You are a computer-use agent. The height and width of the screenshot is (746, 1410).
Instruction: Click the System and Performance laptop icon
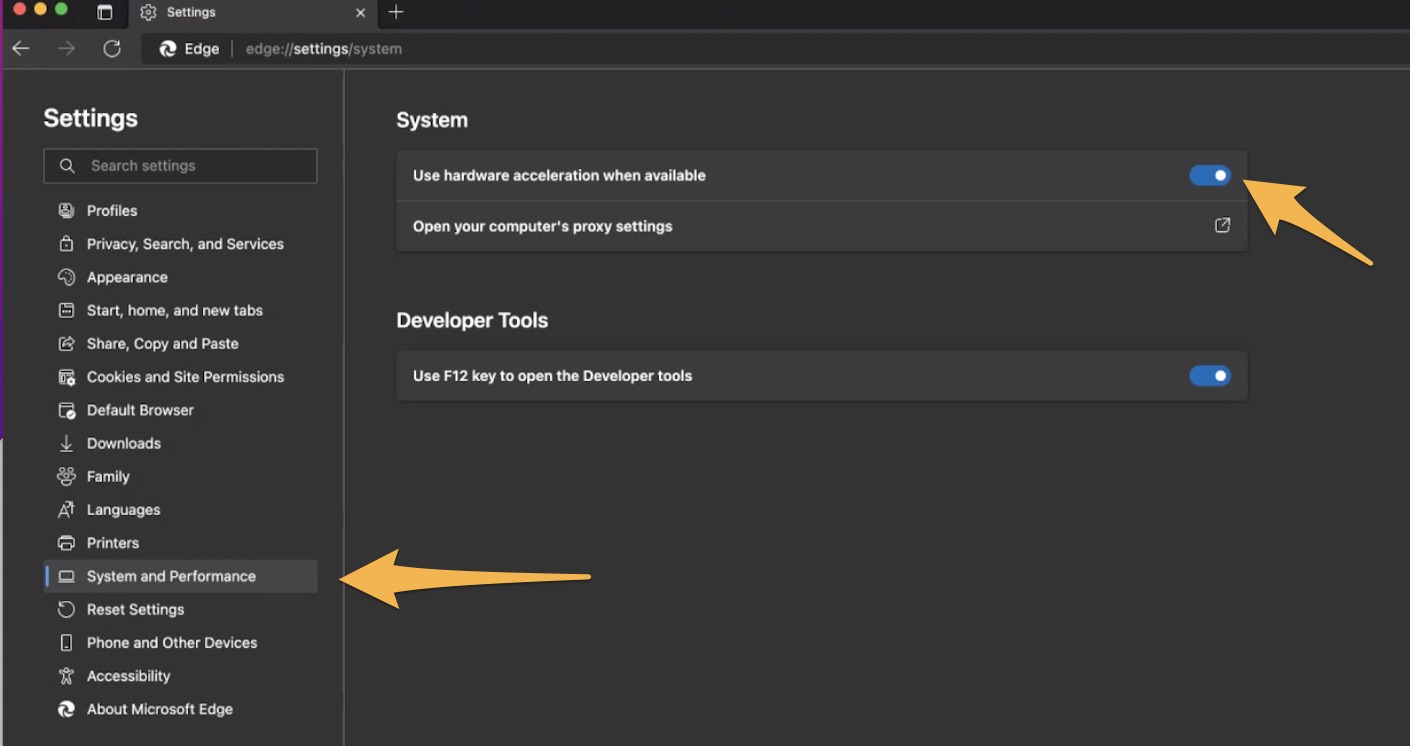(67, 576)
